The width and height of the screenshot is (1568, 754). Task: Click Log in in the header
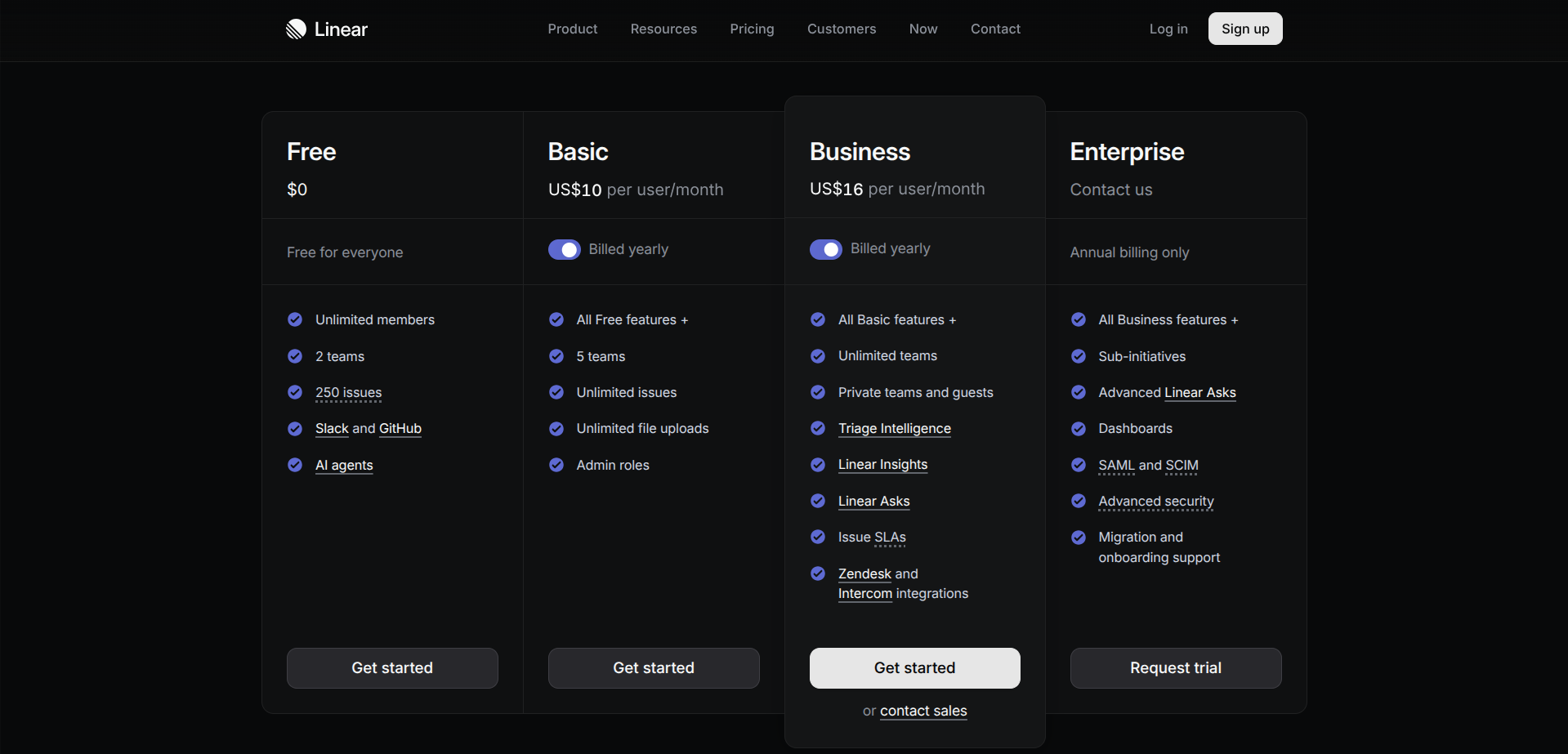1168,29
